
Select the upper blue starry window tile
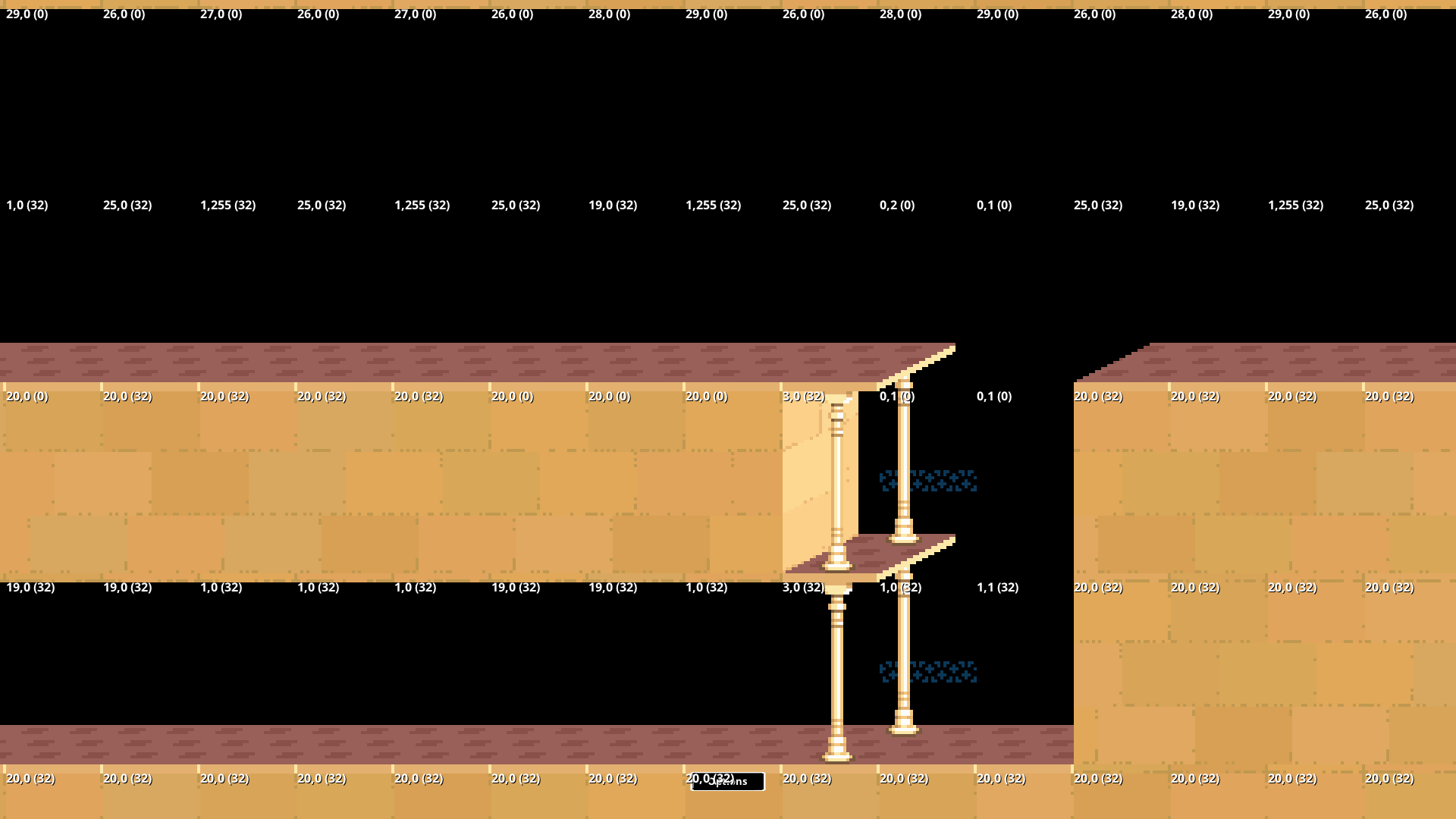tap(928, 481)
